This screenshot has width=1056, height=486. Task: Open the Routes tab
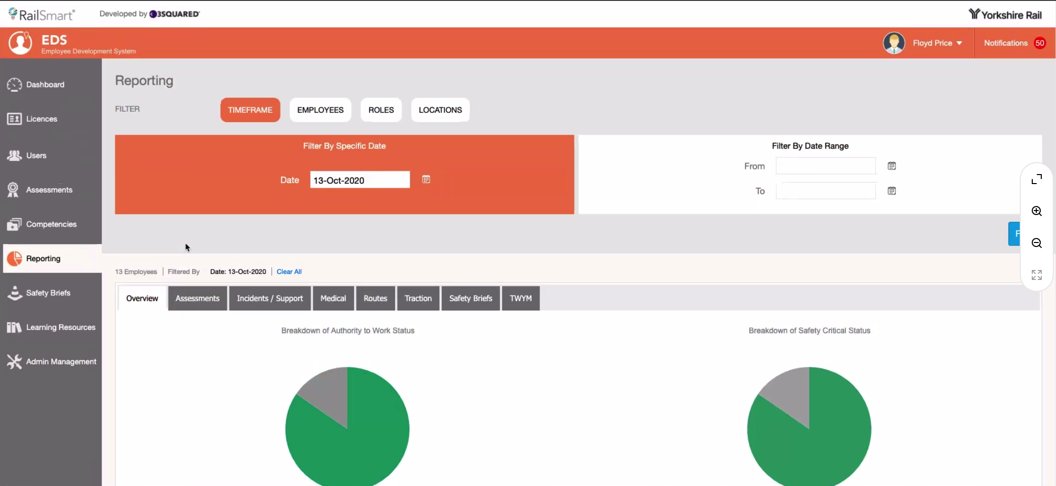pos(375,299)
